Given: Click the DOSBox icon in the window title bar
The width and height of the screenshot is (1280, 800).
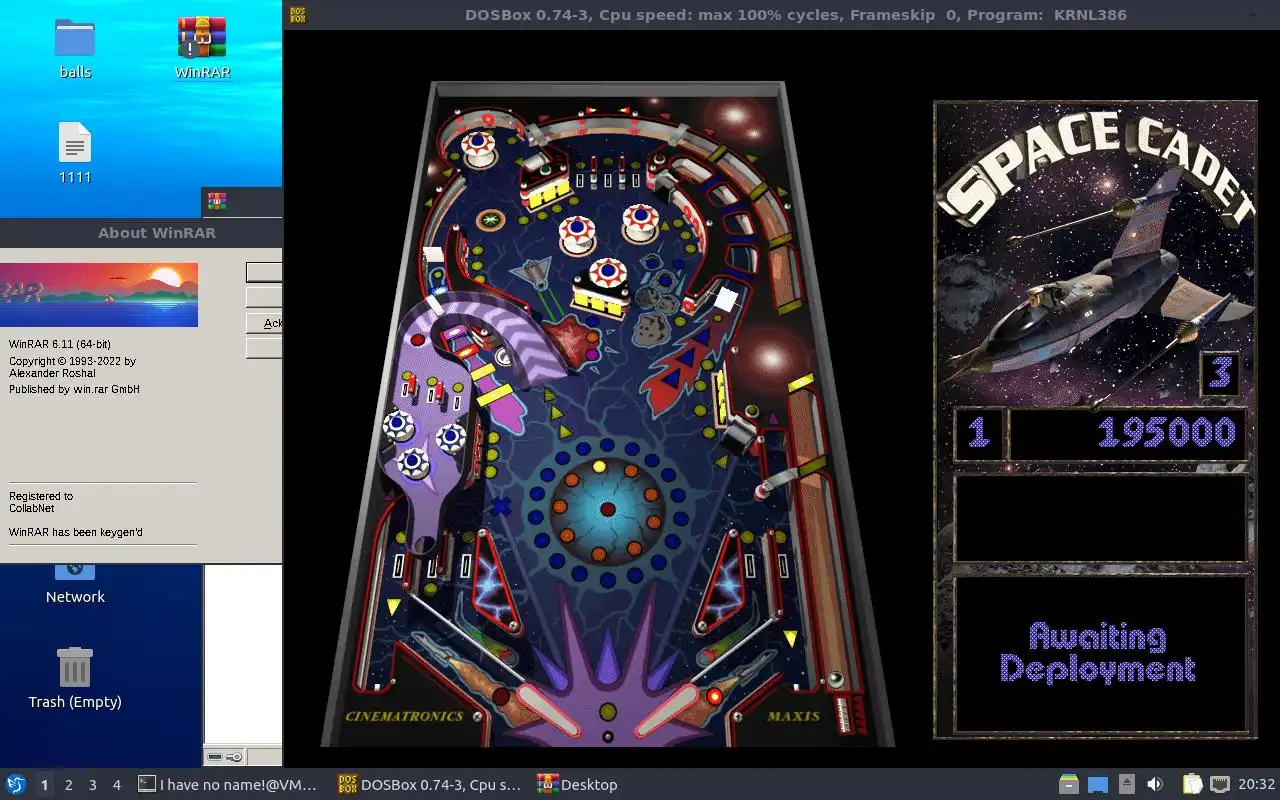Looking at the screenshot, I should pos(298,14).
